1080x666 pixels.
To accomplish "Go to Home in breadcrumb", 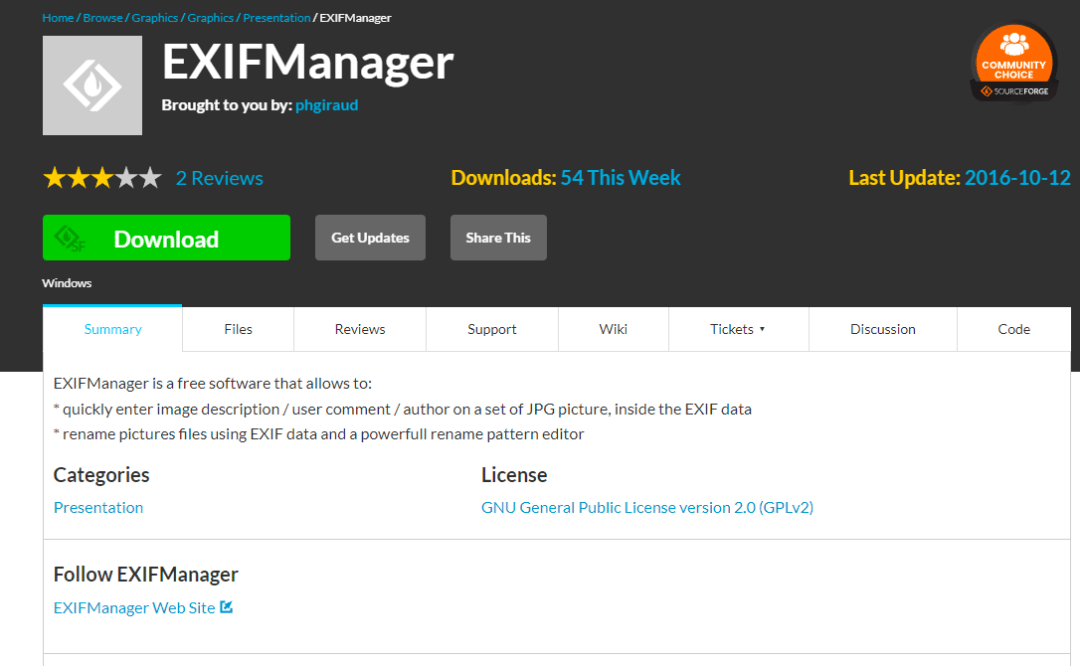I will coord(58,18).
